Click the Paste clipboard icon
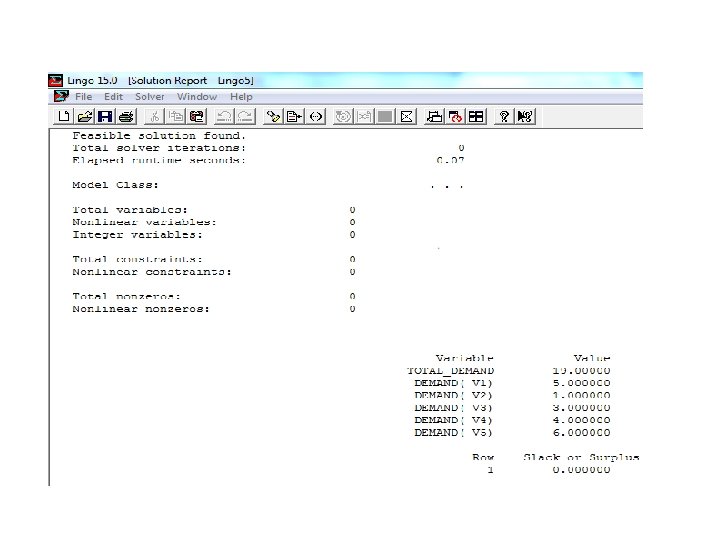Screen dimensions: 720x540 pyautogui.click(x=197, y=117)
